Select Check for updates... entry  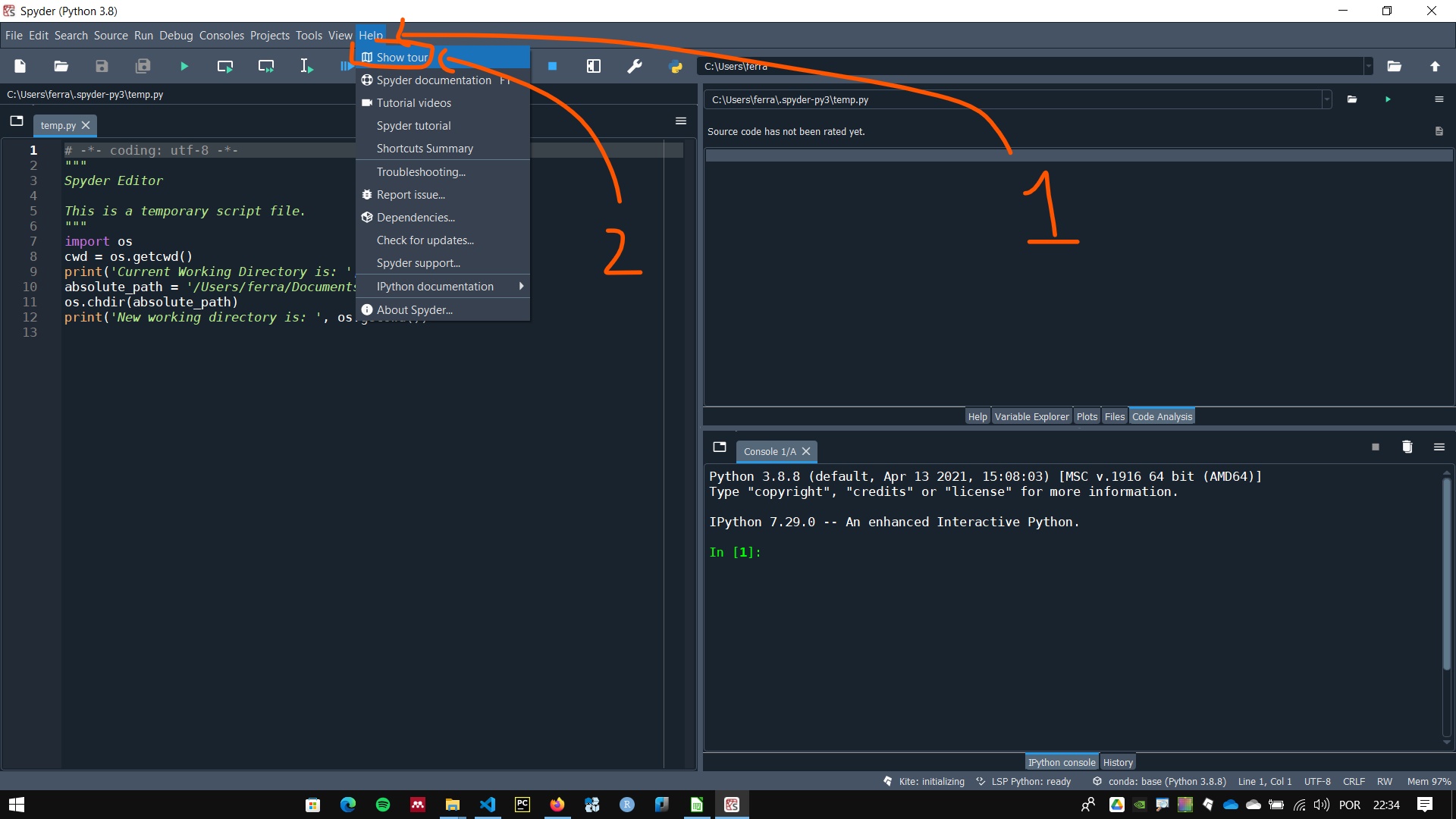point(443,240)
